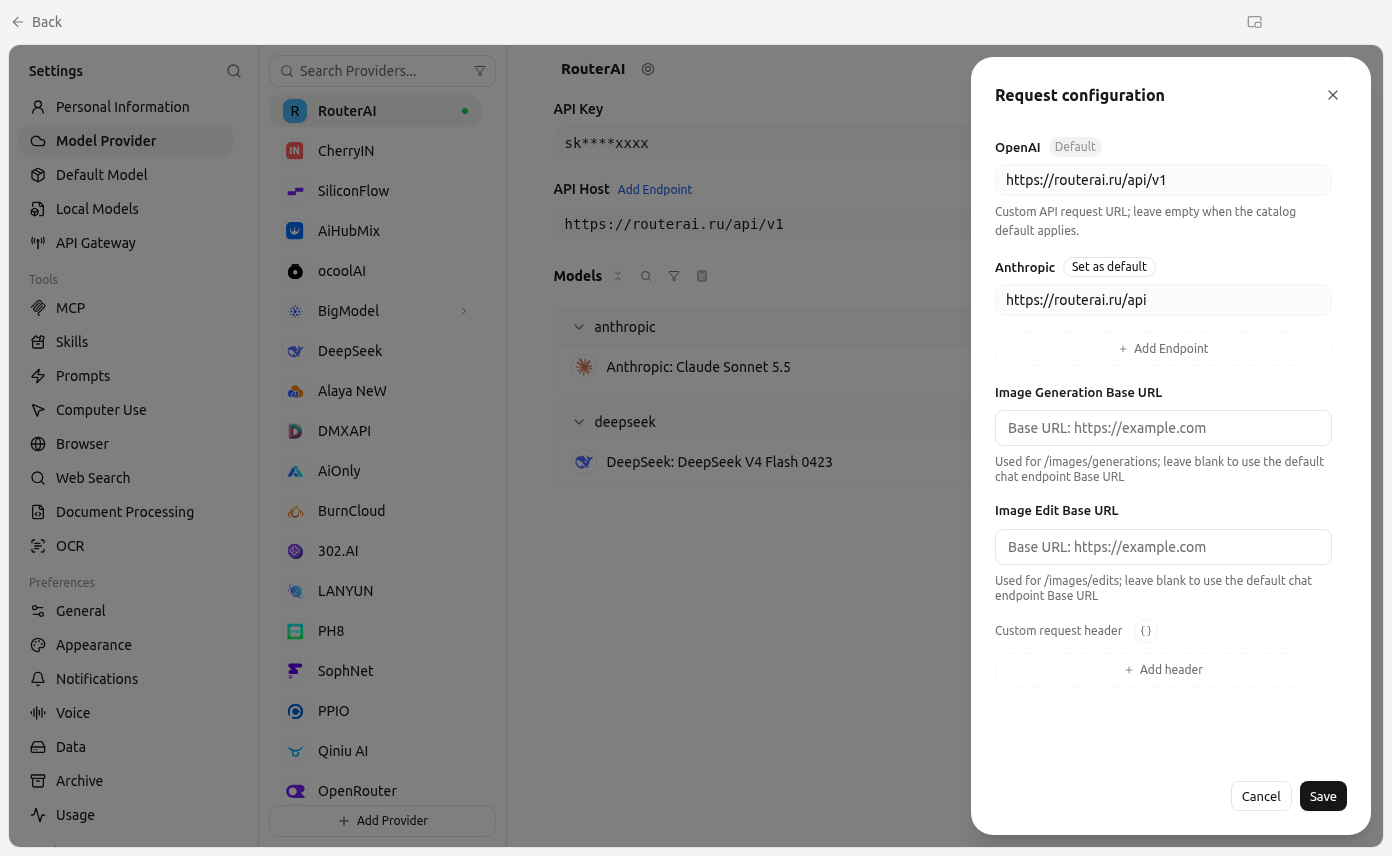The image size is (1392, 856).
Task: Edit the OpenAI endpoint URL field
Action: coord(1163,180)
